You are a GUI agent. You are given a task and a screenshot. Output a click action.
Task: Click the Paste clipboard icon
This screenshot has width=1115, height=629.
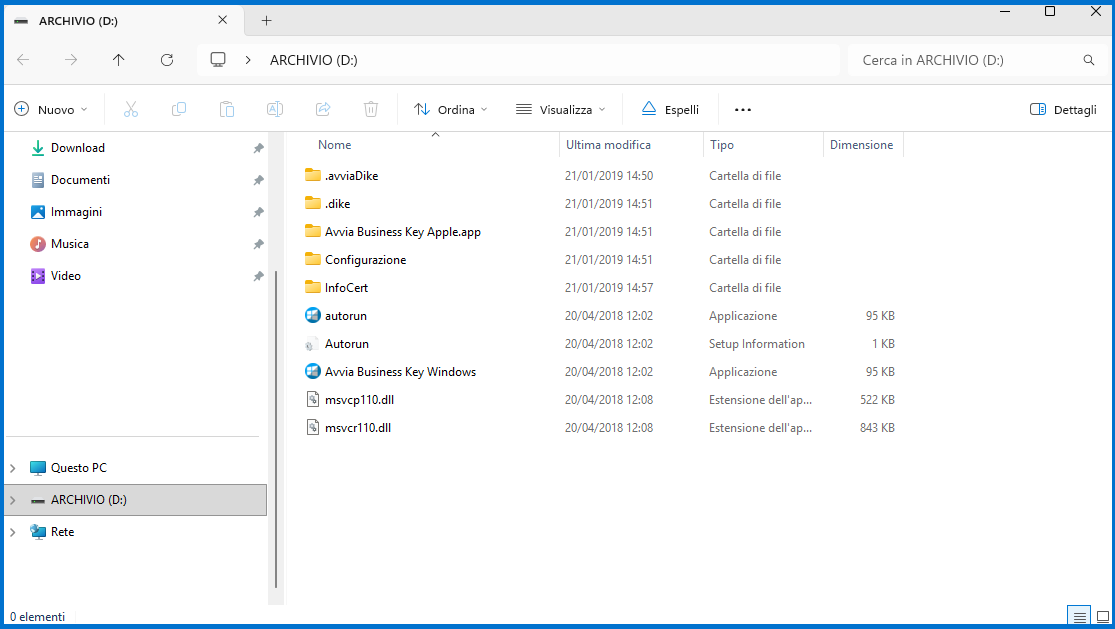tap(227, 109)
